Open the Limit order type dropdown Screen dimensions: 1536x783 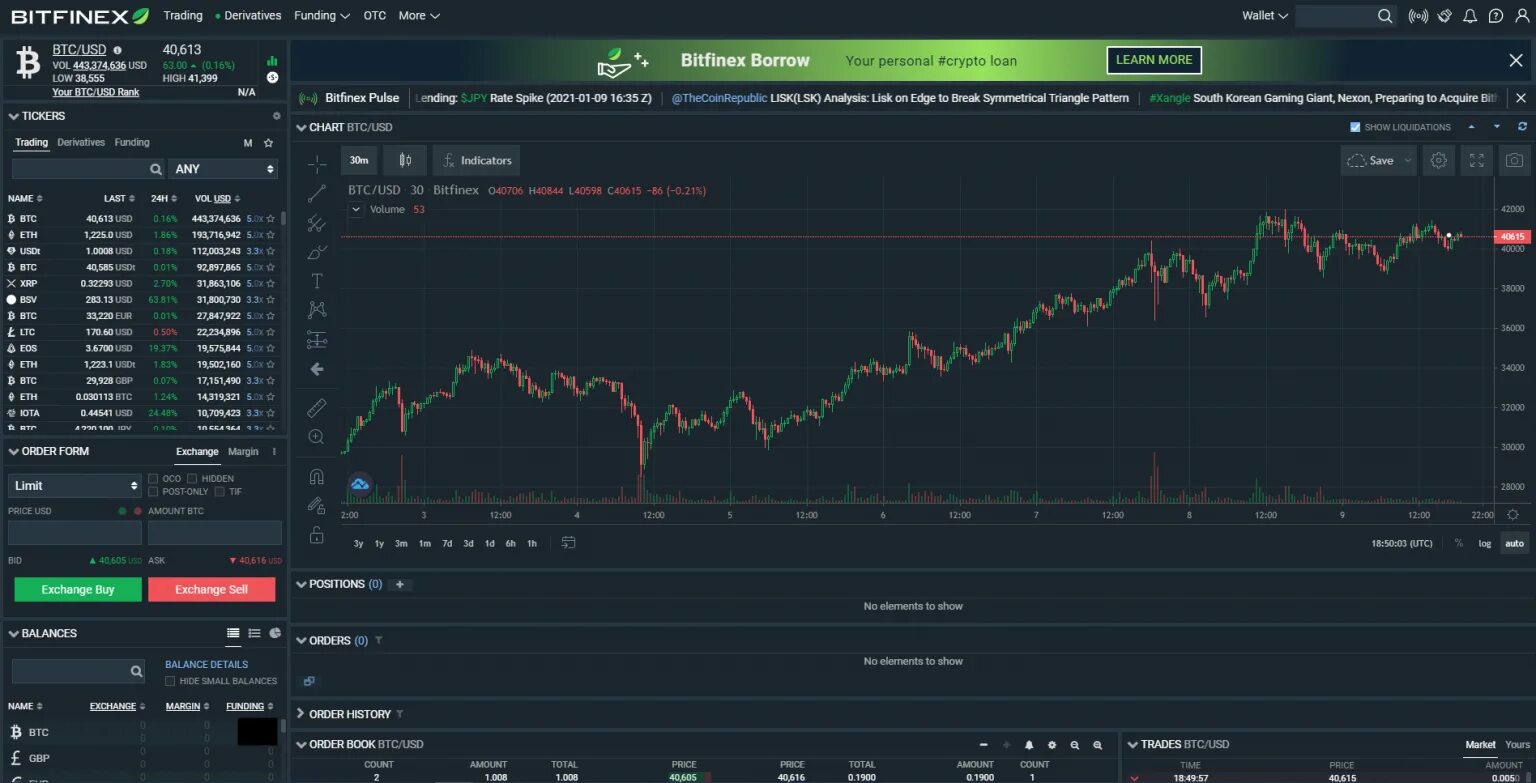coord(75,485)
